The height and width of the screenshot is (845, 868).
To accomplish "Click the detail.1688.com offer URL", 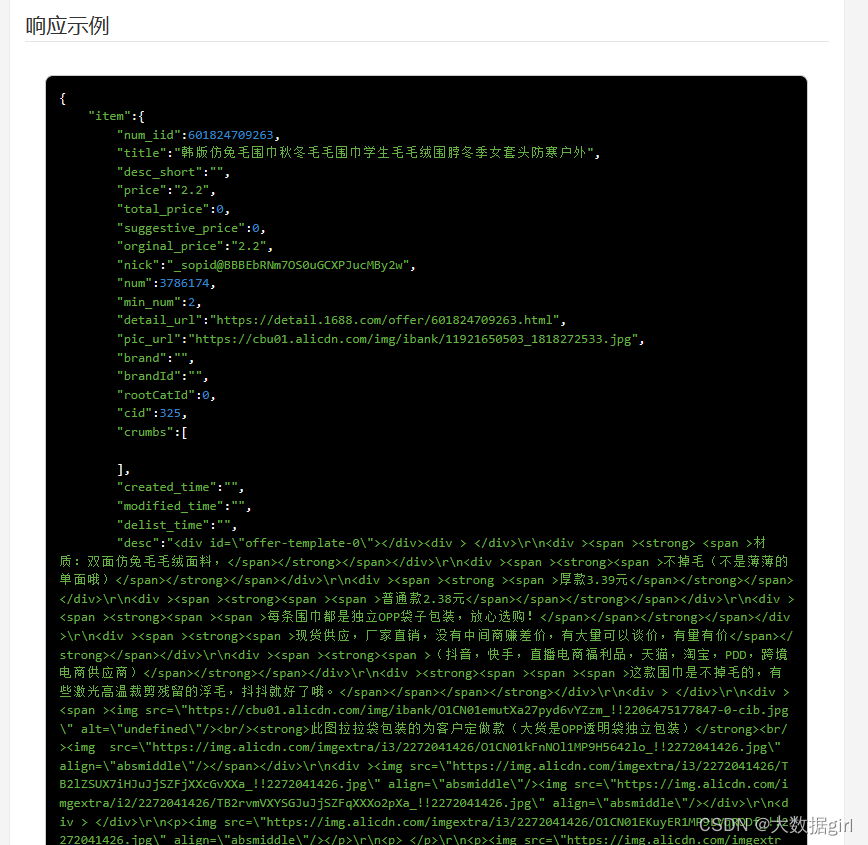I will point(384,320).
